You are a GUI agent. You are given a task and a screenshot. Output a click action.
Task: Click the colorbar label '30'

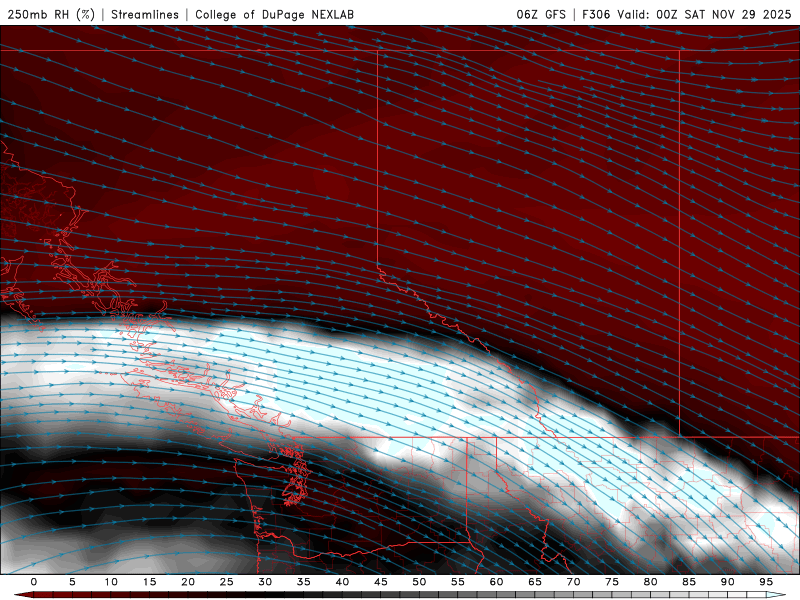pyautogui.click(x=265, y=582)
